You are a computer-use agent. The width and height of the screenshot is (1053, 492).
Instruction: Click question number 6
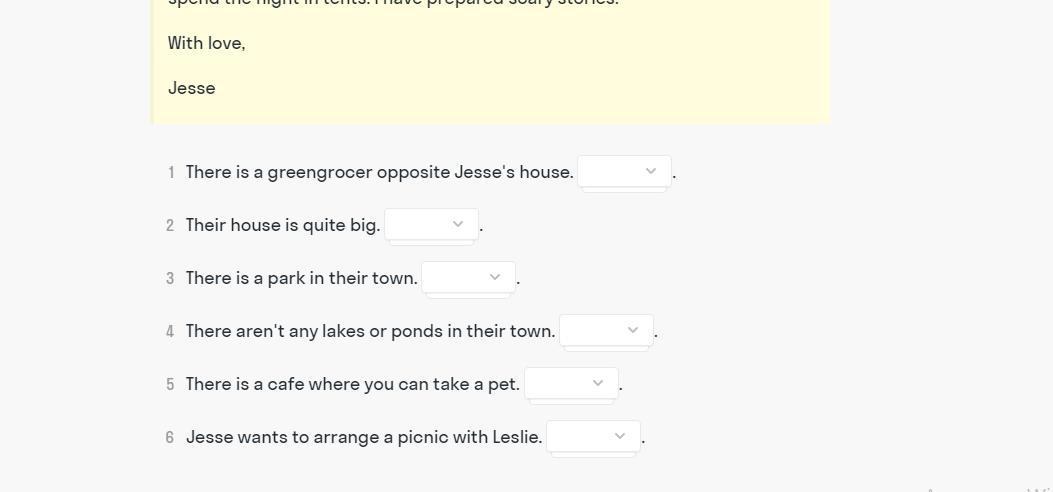click(x=170, y=438)
